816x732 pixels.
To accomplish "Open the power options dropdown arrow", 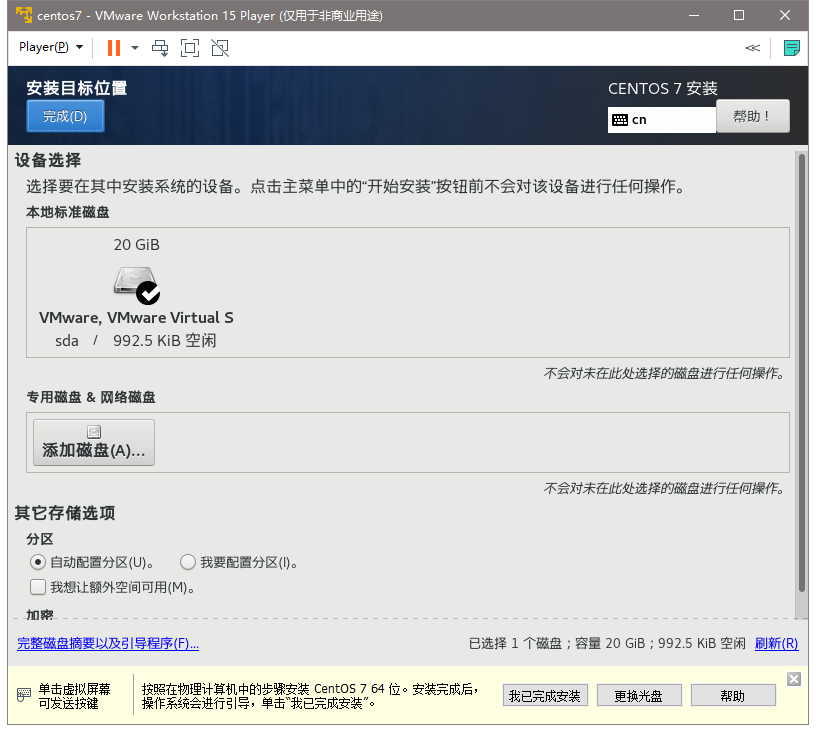I will [135, 47].
